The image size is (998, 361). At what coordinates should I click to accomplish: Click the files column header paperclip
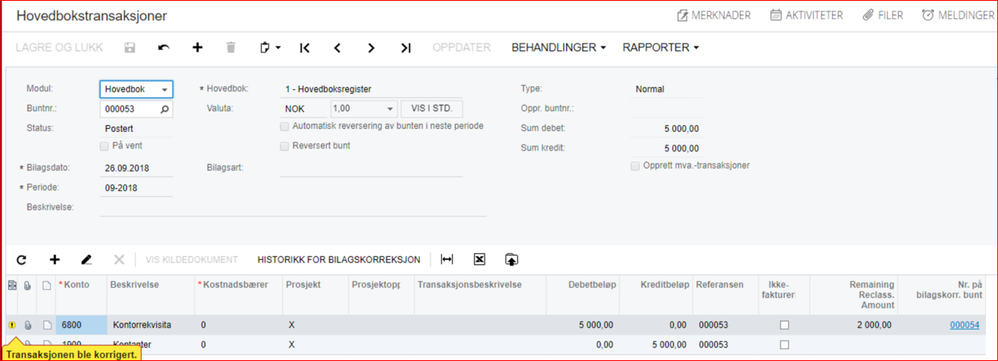pos(27,286)
